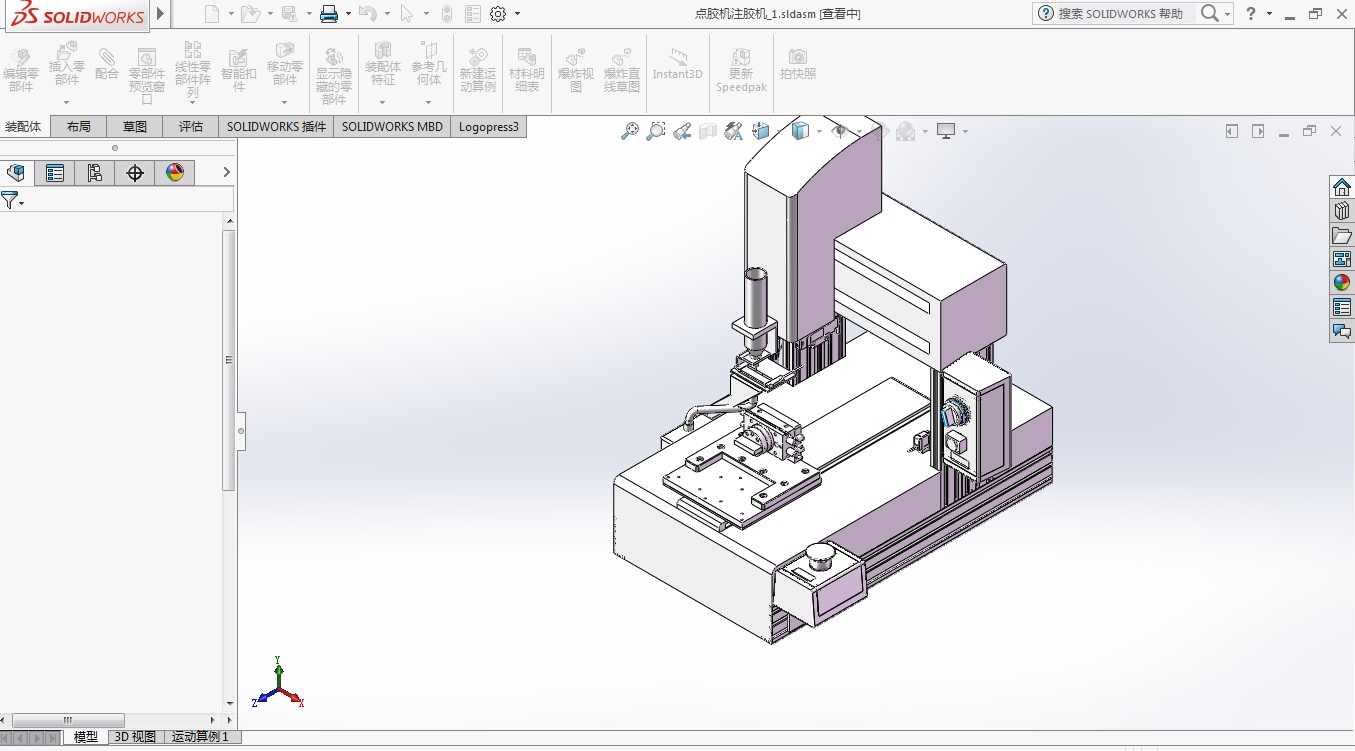Screen dimensions: 1355x751
Task: Switch to the Layout (布局) tab
Action: 79,127
